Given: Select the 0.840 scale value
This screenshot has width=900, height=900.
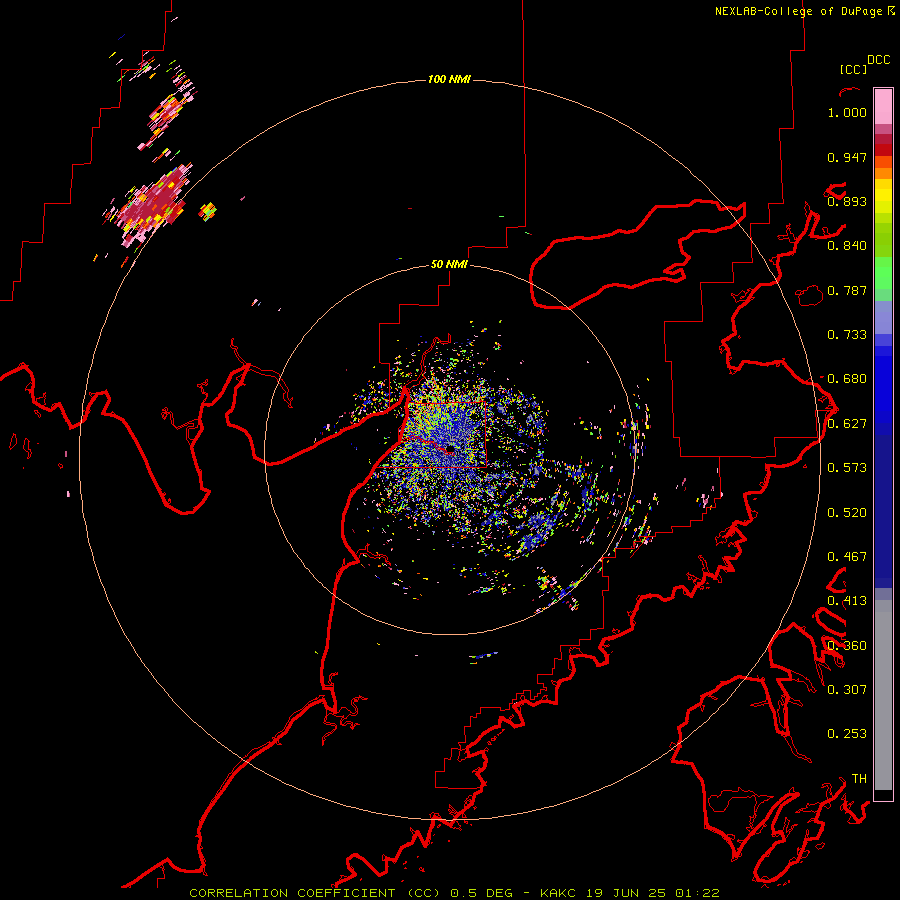Looking at the screenshot, I should click(847, 246).
